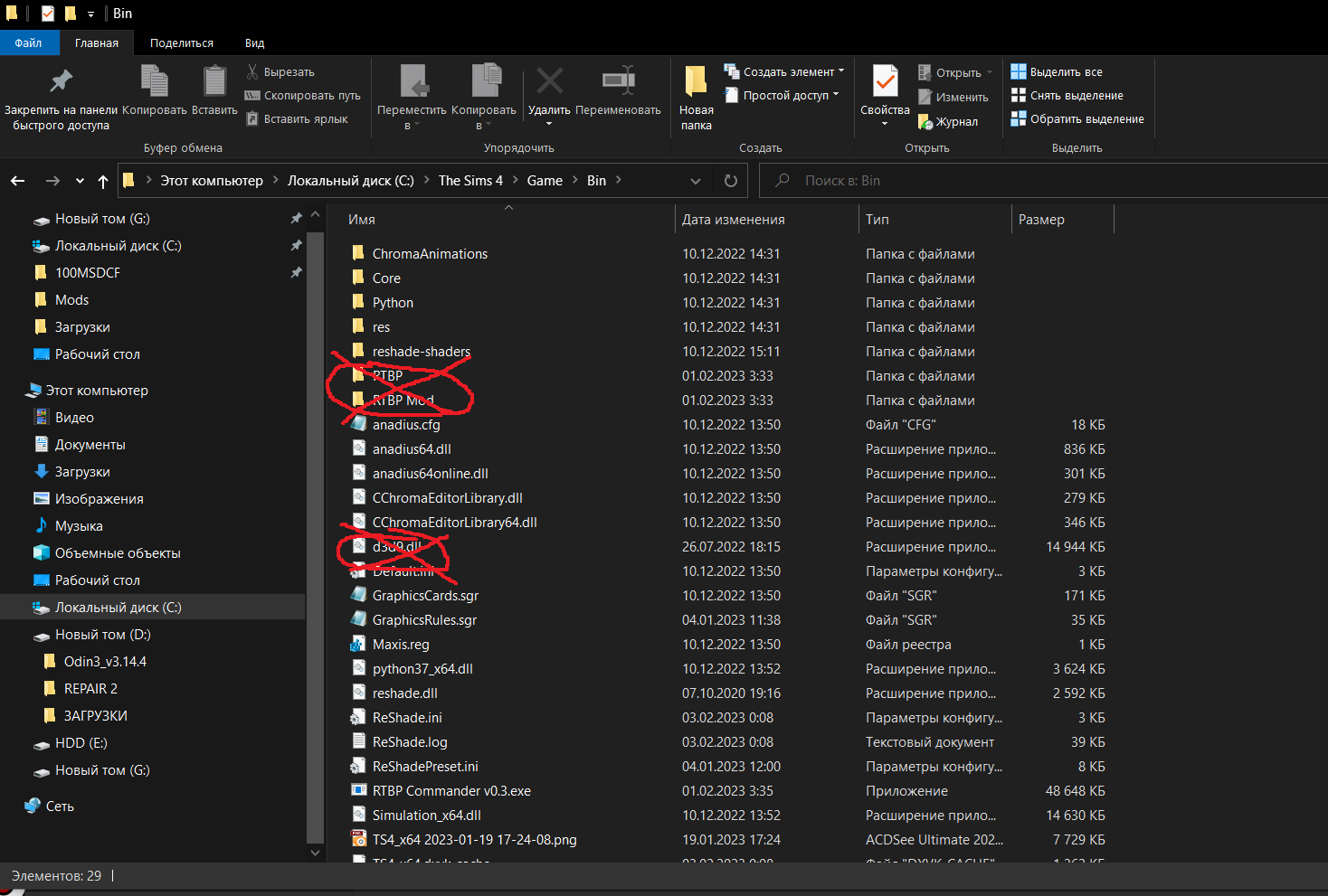Select the anadius.cfg file

click(406, 425)
